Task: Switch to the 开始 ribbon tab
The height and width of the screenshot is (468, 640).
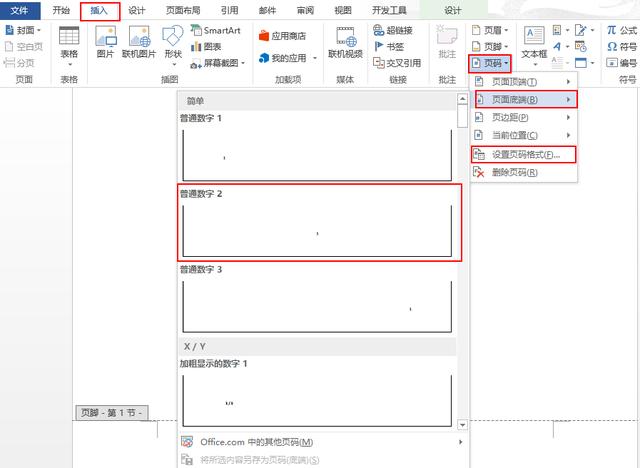Action: (x=61, y=10)
